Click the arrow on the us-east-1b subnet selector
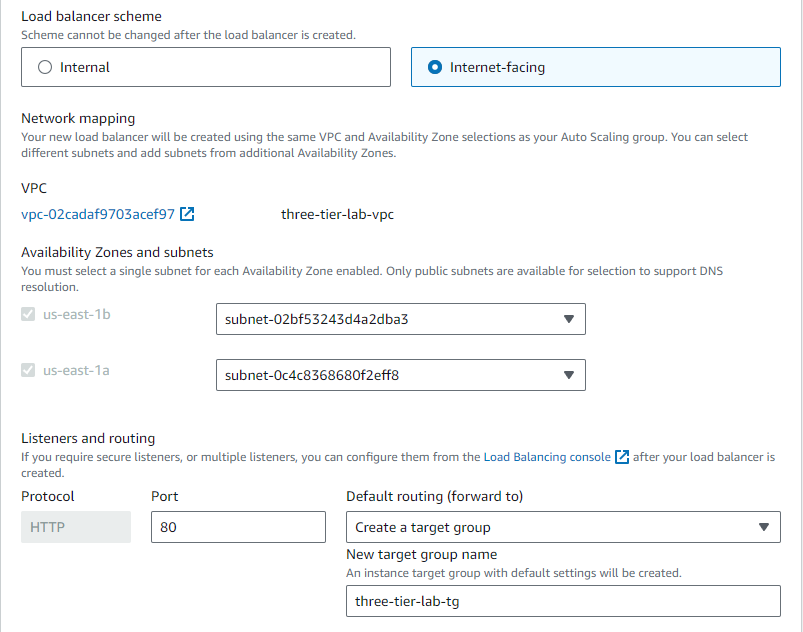 pos(568,319)
